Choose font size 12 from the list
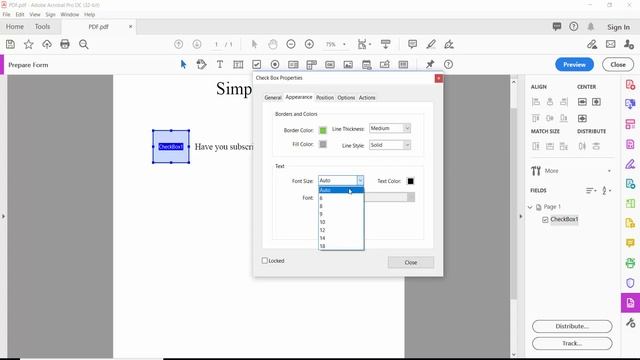640x360 pixels. pos(341,230)
